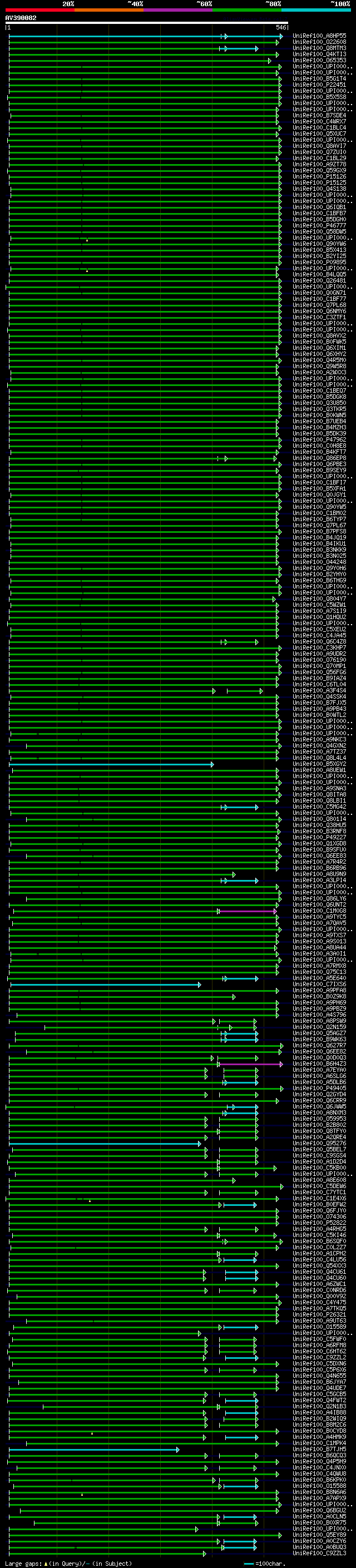Select the UniRef100_A9UDR2 label
356x1568 pixels.
(319, 654)
